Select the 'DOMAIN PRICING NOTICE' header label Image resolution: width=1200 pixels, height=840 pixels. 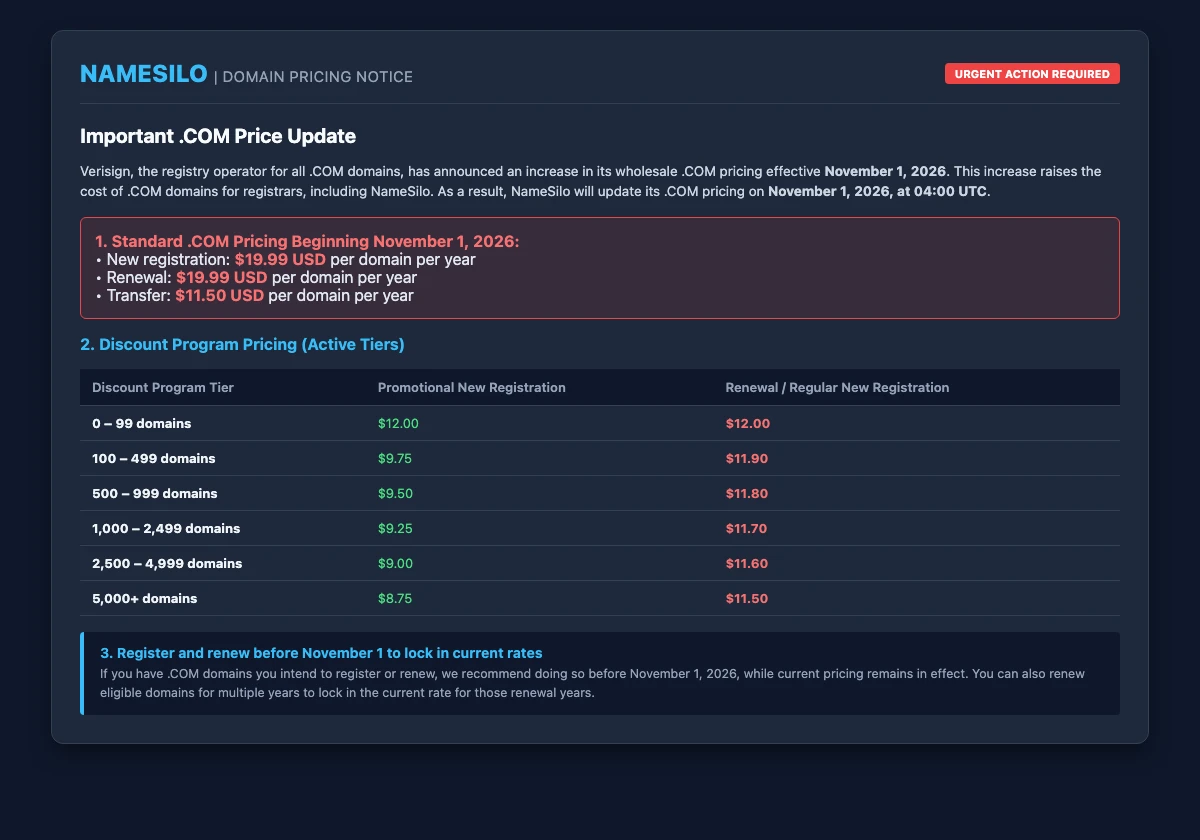[318, 77]
